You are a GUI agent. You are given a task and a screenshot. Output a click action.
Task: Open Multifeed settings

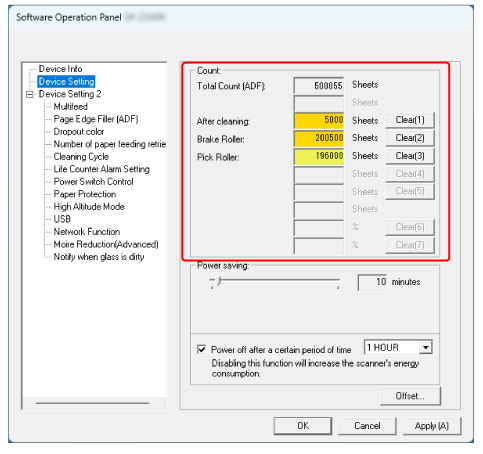pos(71,107)
